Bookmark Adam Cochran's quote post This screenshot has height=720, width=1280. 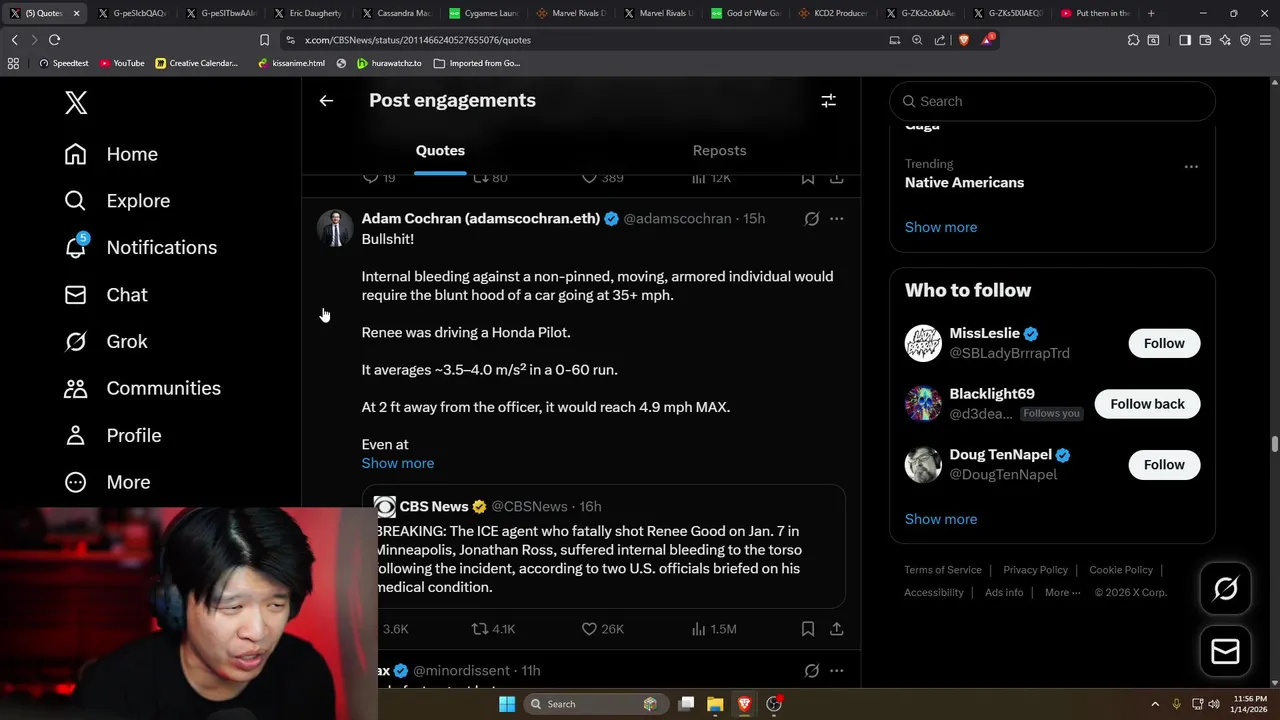tap(807, 629)
